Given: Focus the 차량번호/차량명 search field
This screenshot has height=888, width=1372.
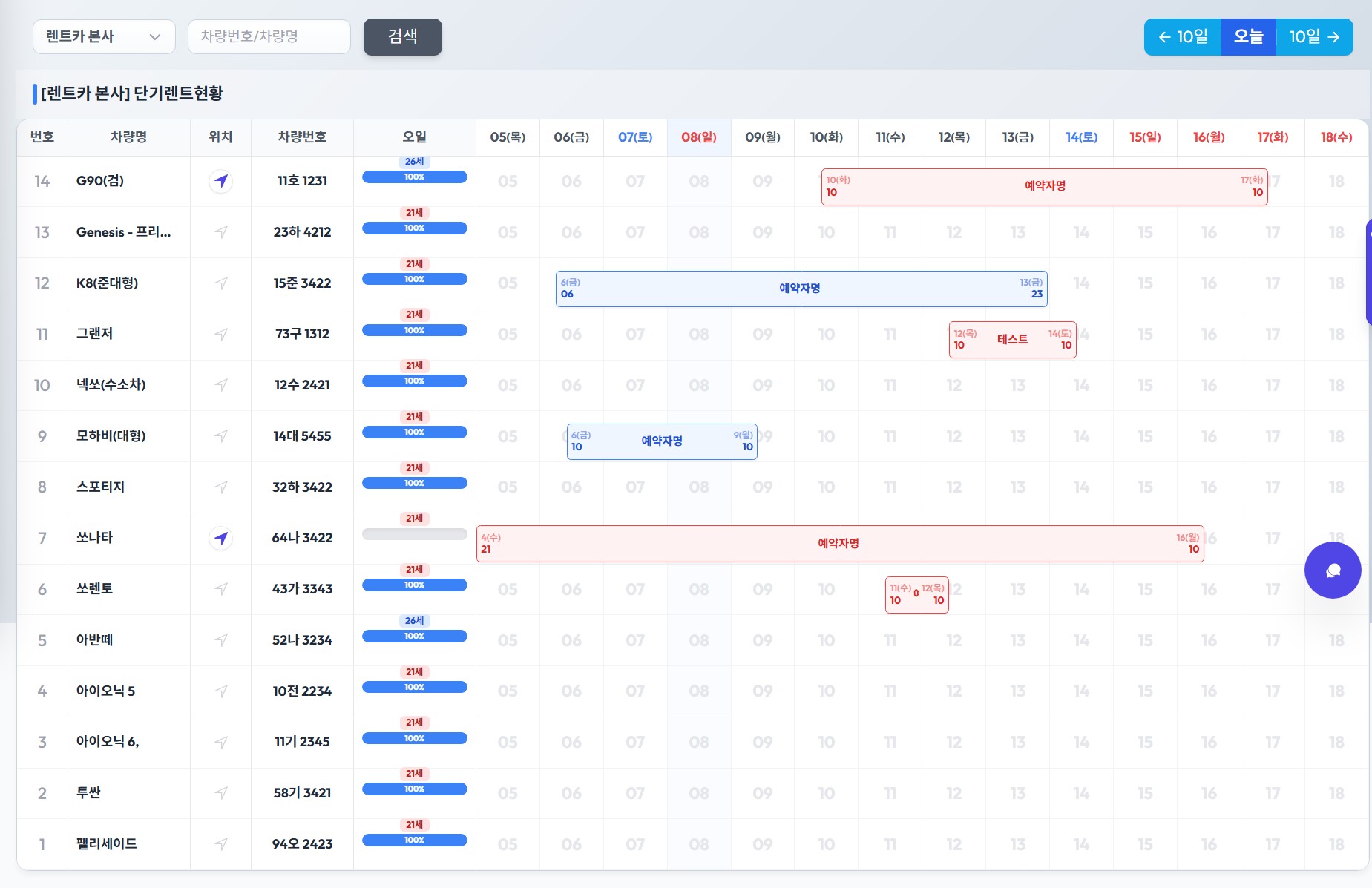Looking at the screenshot, I should tap(269, 37).
